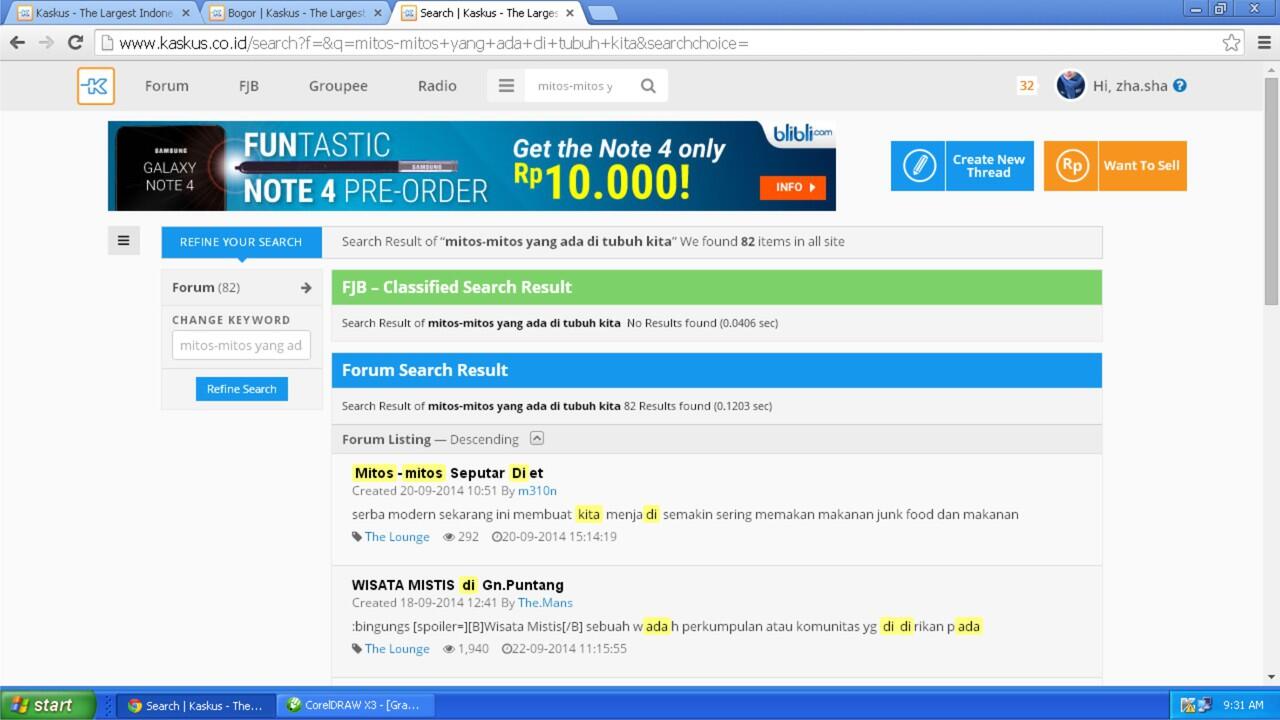Click the pencil icon on Create New Thread
The height and width of the screenshot is (720, 1280).
[919, 165]
